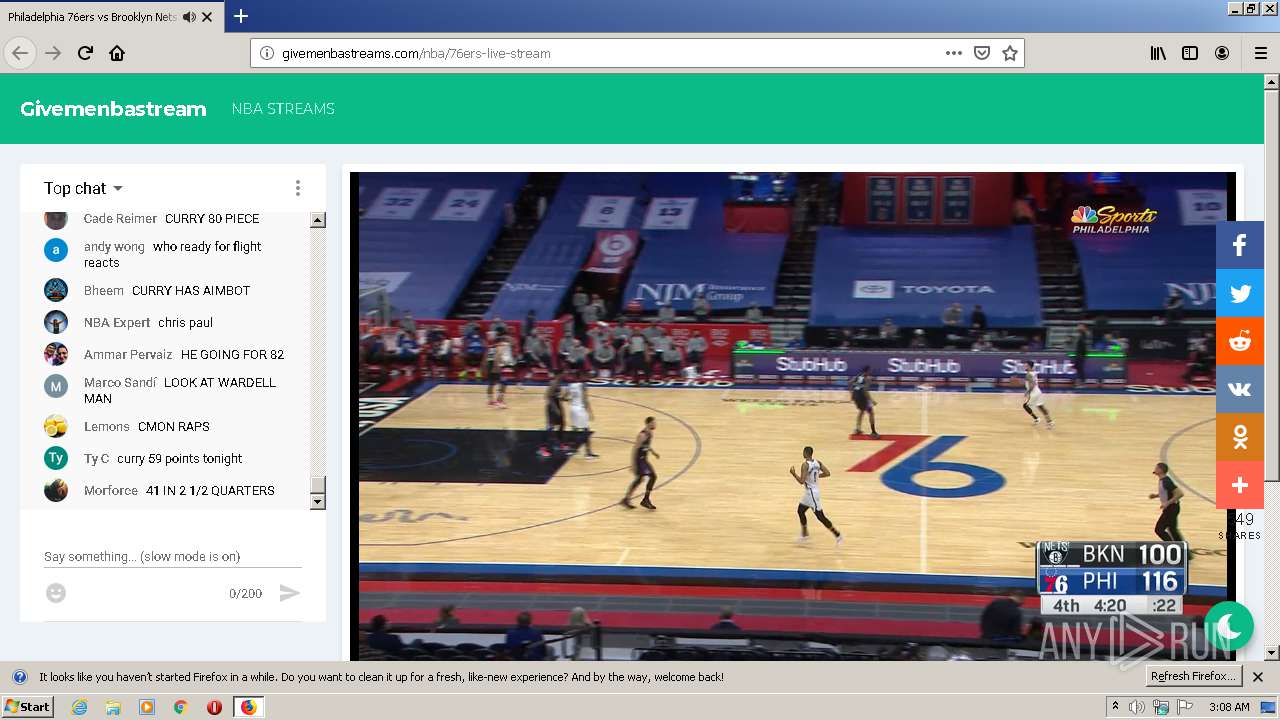This screenshot has width=1280, height=720.
Task: Launch Chrome from taskbar
Action: pos(180,707)
